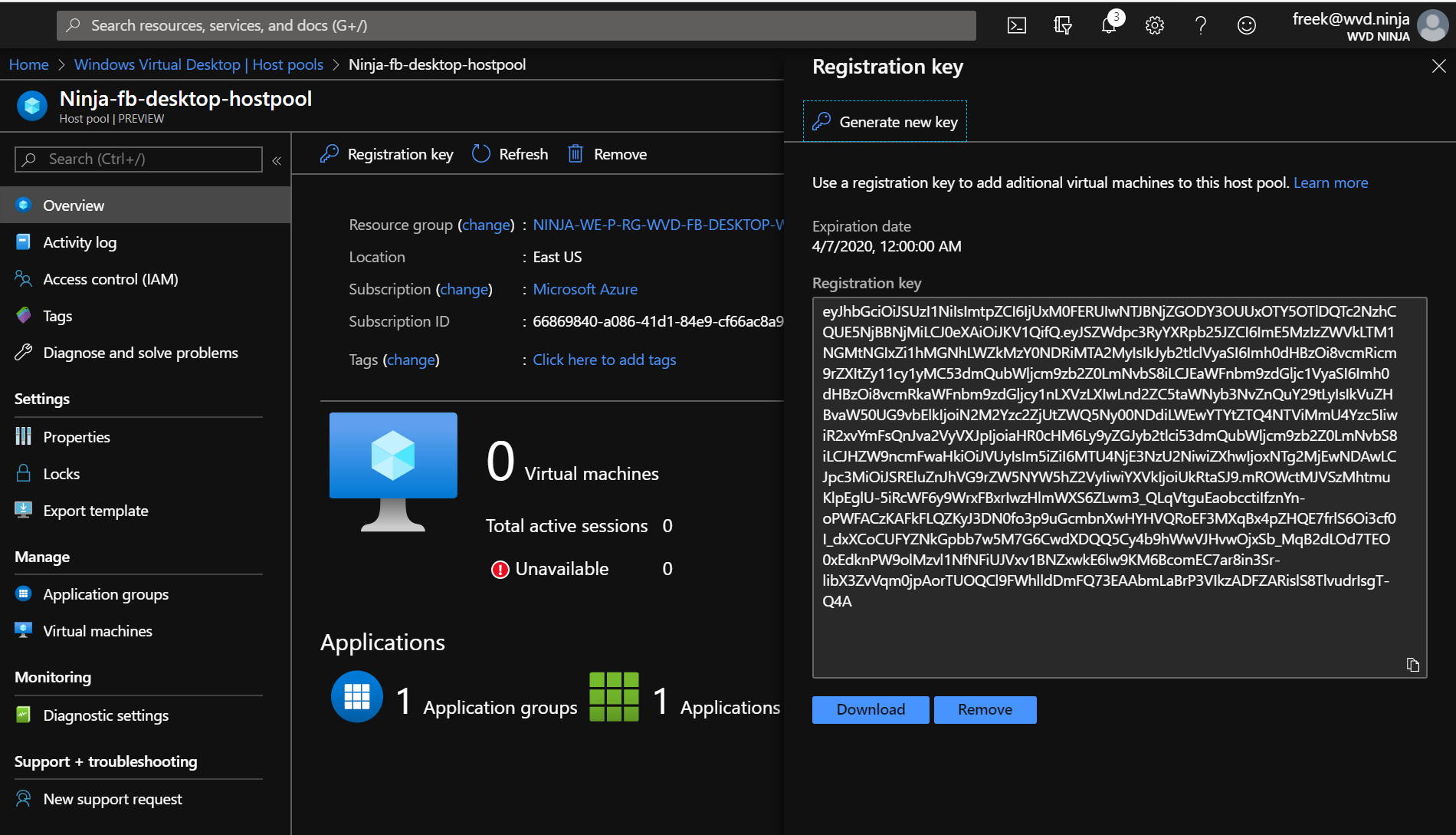Click the host pool cube icon beside title
Viewport: 1456px width, 835px height.
32,106
